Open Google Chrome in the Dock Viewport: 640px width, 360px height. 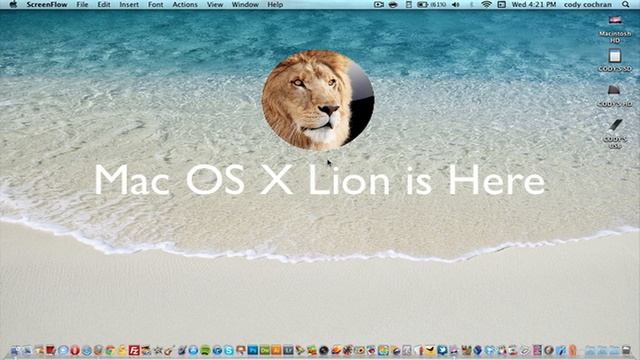point(110,350)
